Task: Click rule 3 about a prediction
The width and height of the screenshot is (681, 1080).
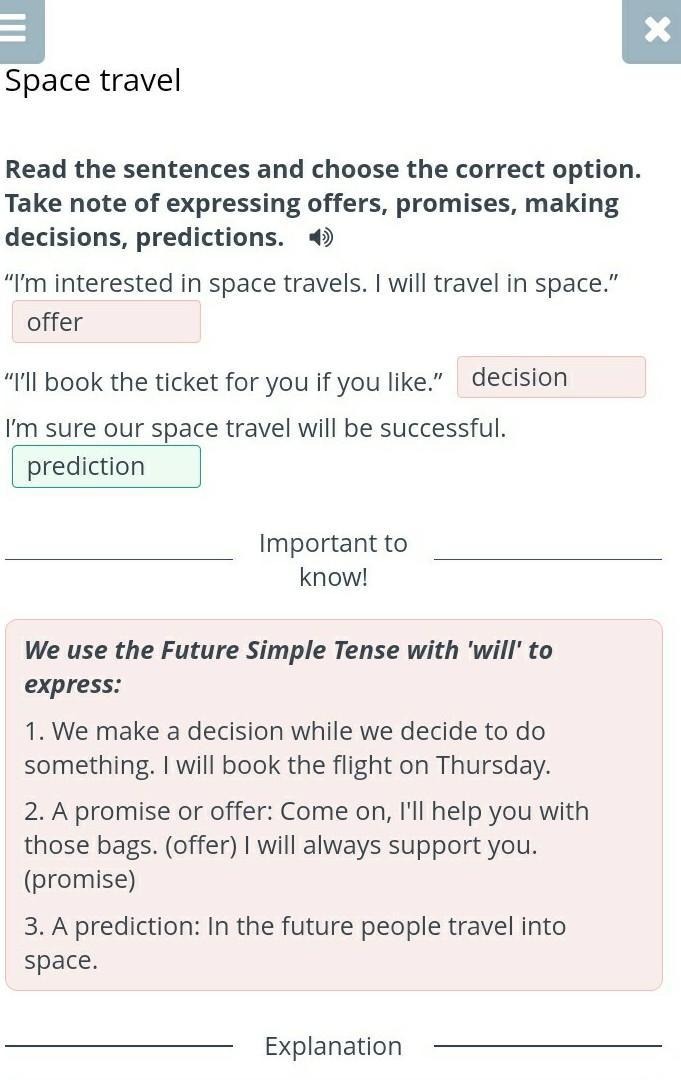Action: pos(295,943)
